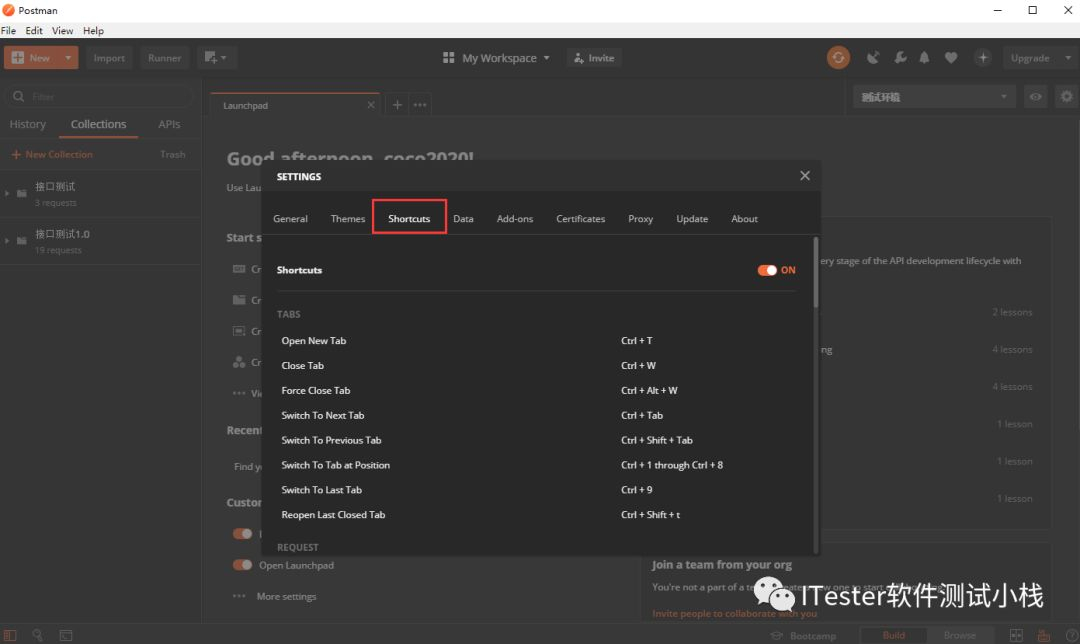1080x644 pixels.
Task: Open the General settings tab
Action: (x=290, y=218)
